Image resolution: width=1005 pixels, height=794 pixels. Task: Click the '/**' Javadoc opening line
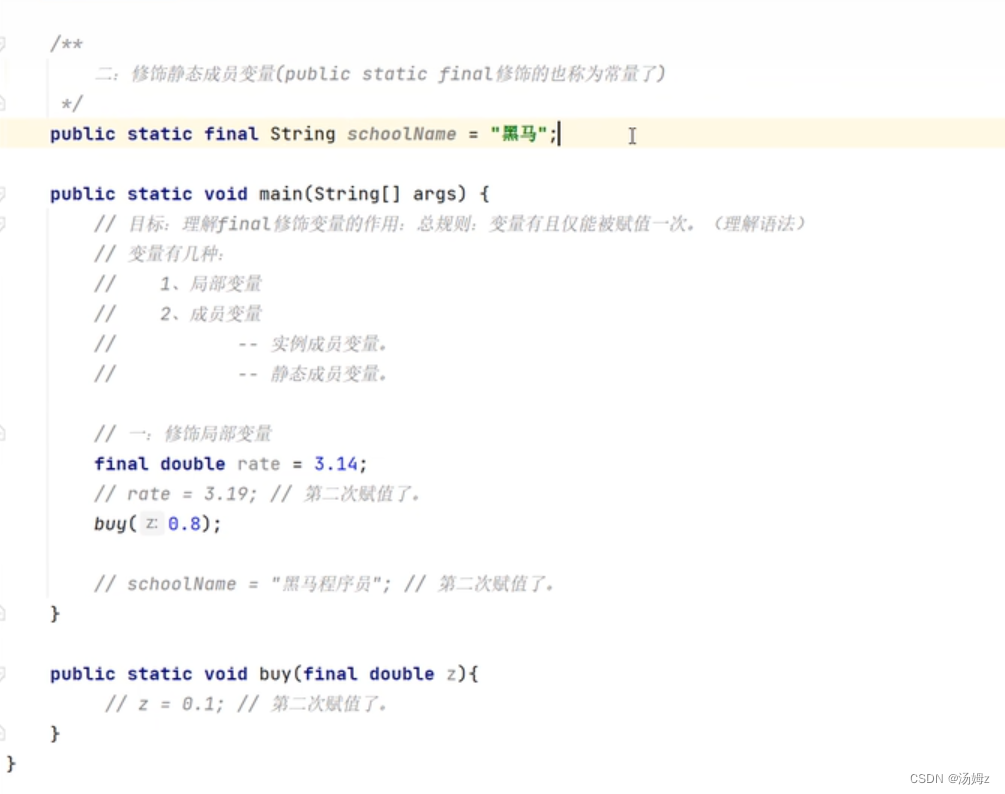click(67, 44)
